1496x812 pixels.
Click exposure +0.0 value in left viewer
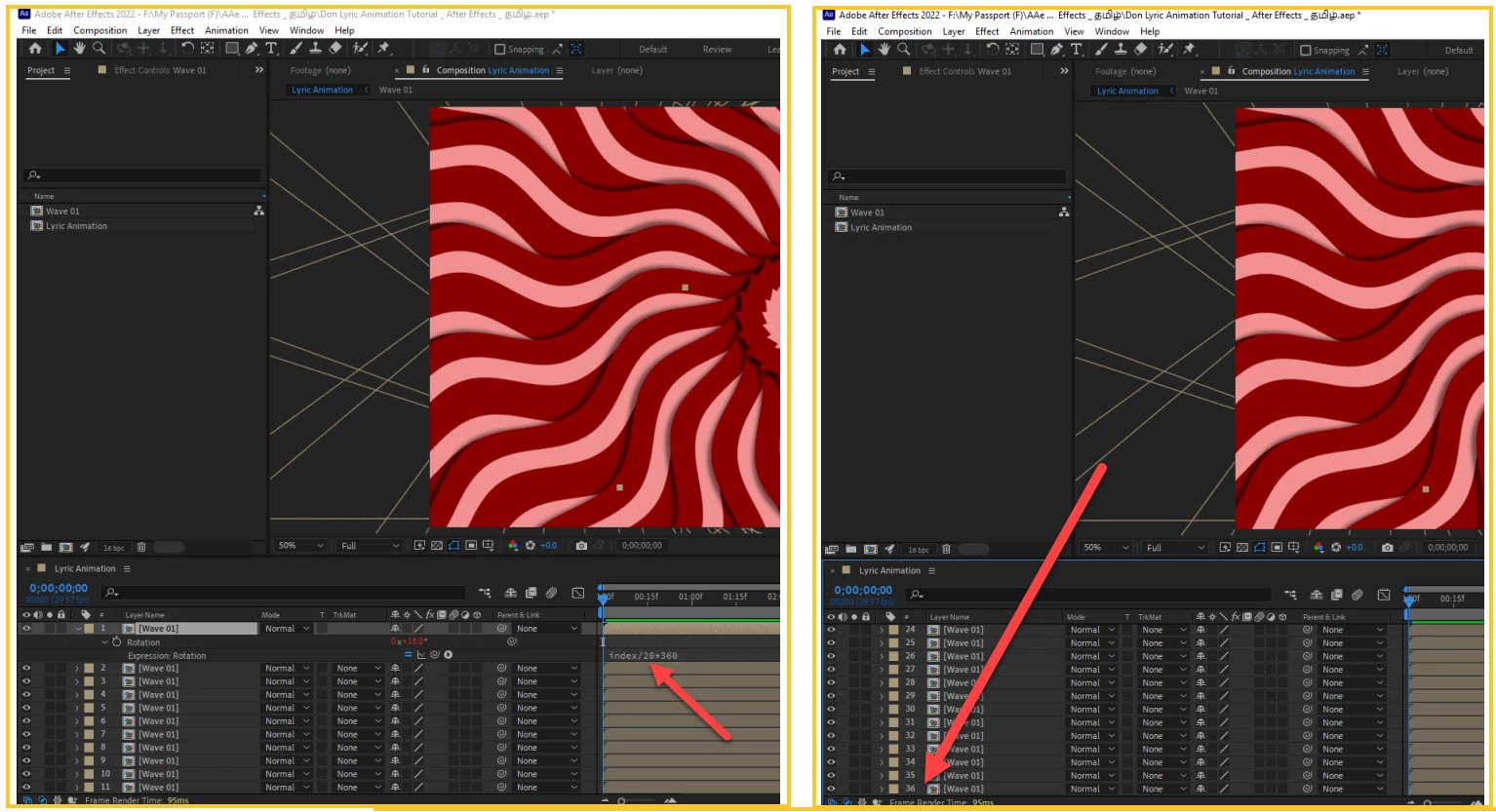coord(548,546)
